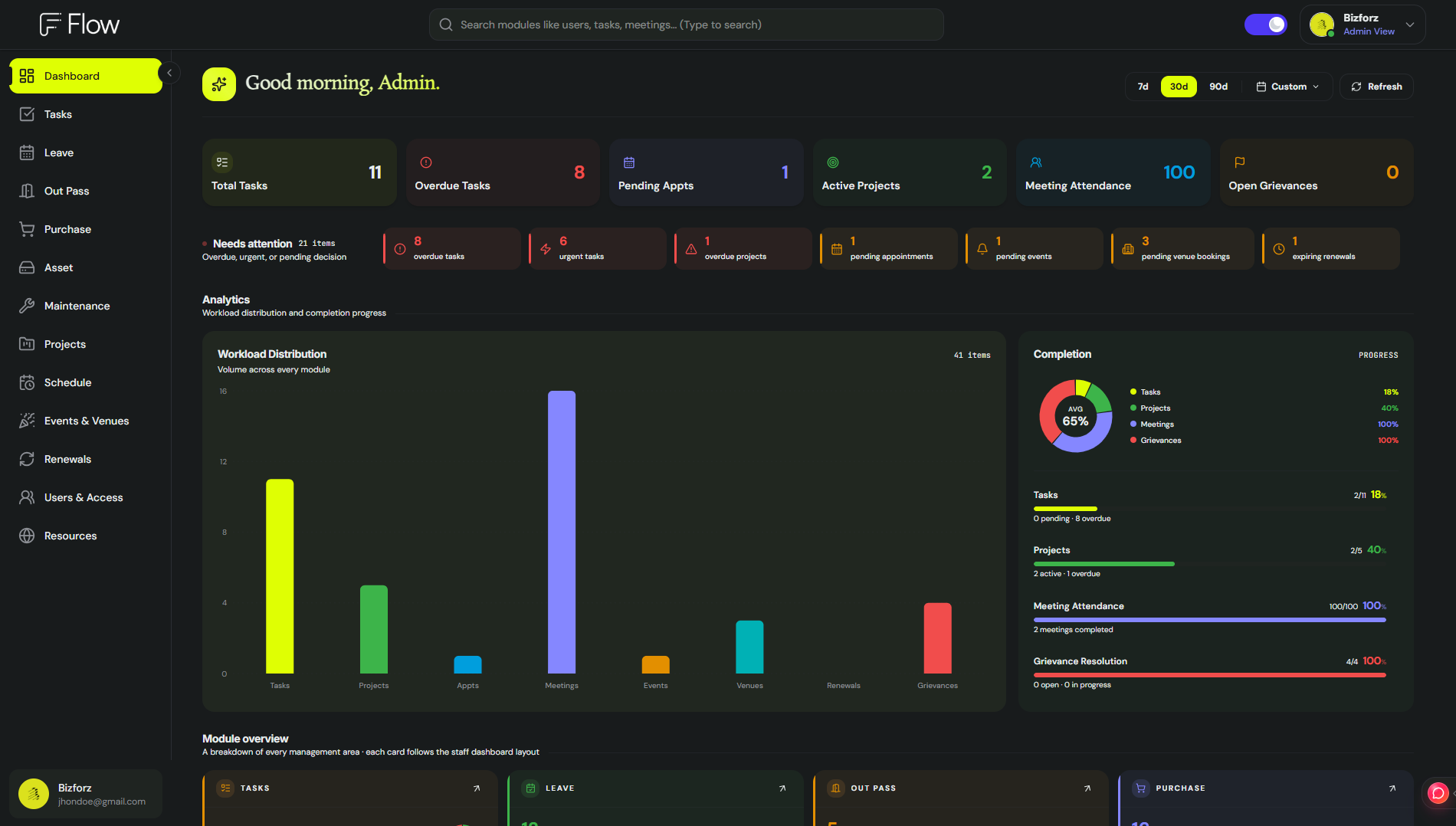Open the Purchase module card arrow
1456x826 pixels.
[x=1392, y=788]
